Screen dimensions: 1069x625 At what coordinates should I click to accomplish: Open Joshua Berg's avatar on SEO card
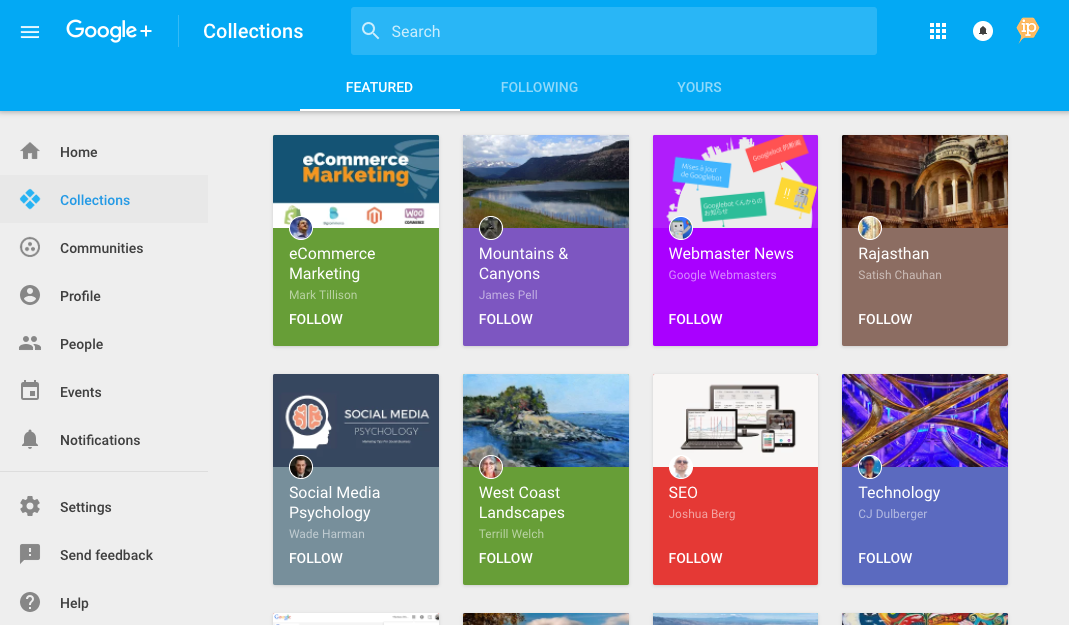click(680, 467)
